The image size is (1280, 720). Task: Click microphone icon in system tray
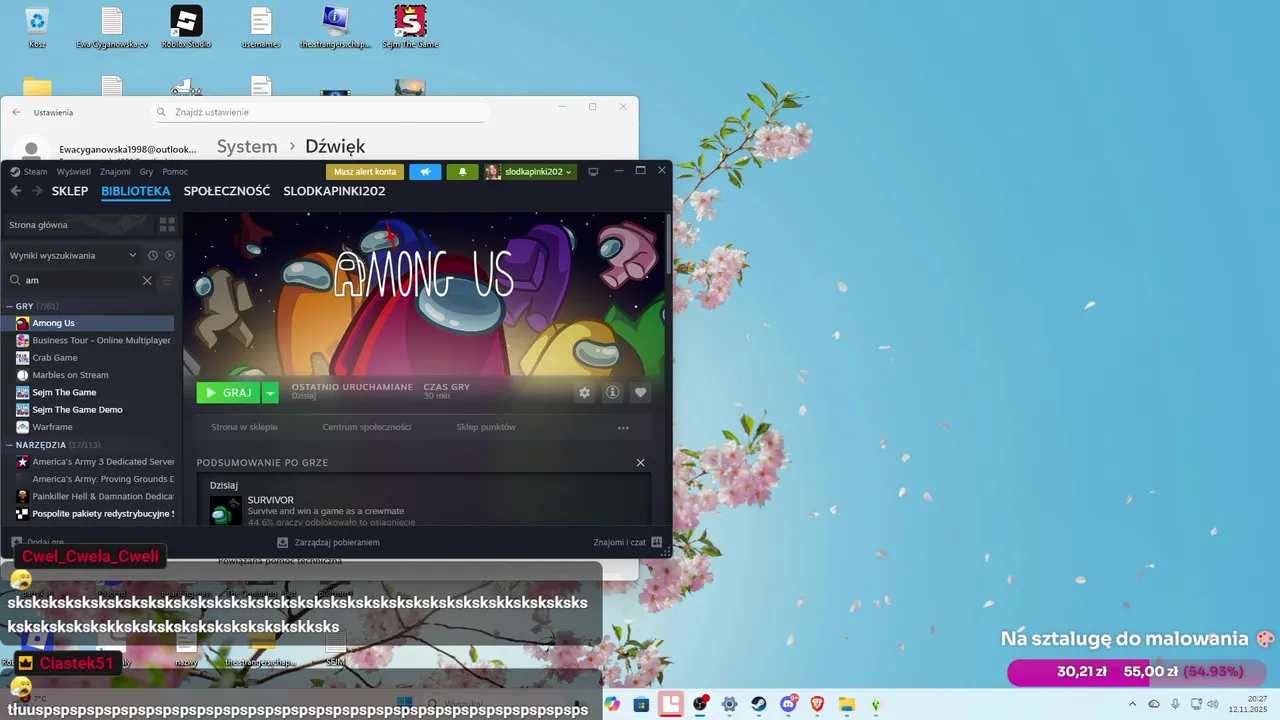coord(1175,704)
